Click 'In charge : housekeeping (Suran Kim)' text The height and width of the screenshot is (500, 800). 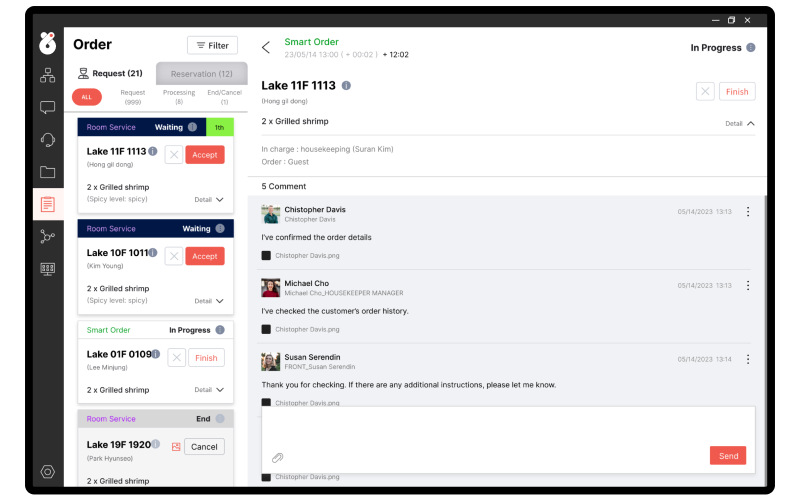click(327, 149)
